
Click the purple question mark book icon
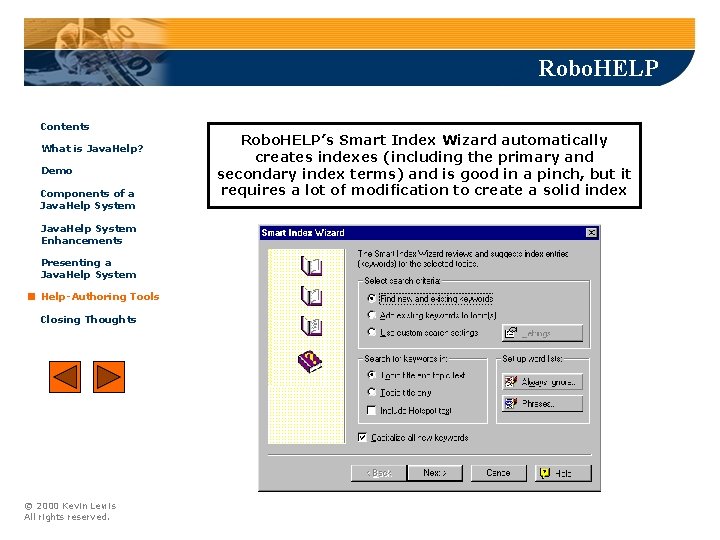click(x=310, y=361)
